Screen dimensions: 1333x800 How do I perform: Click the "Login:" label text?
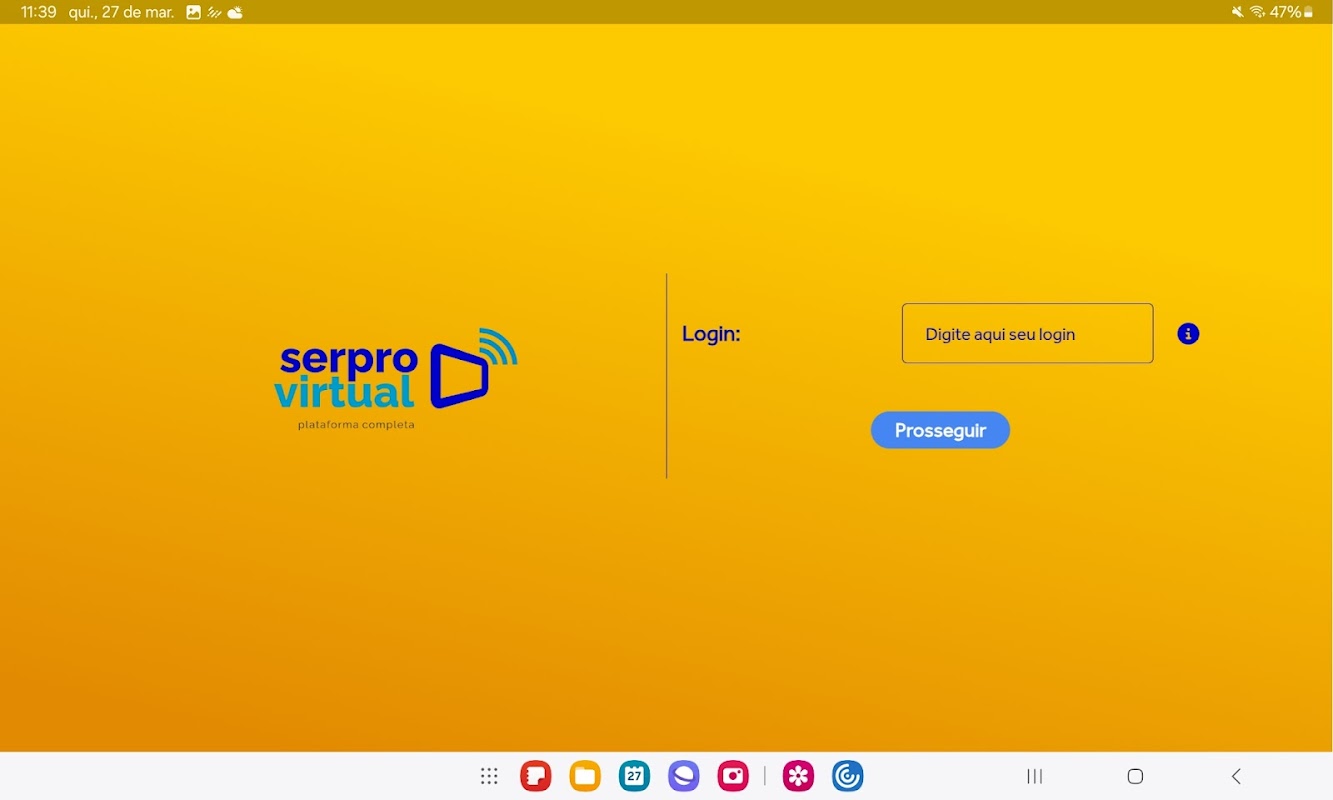tap(711, 334)
